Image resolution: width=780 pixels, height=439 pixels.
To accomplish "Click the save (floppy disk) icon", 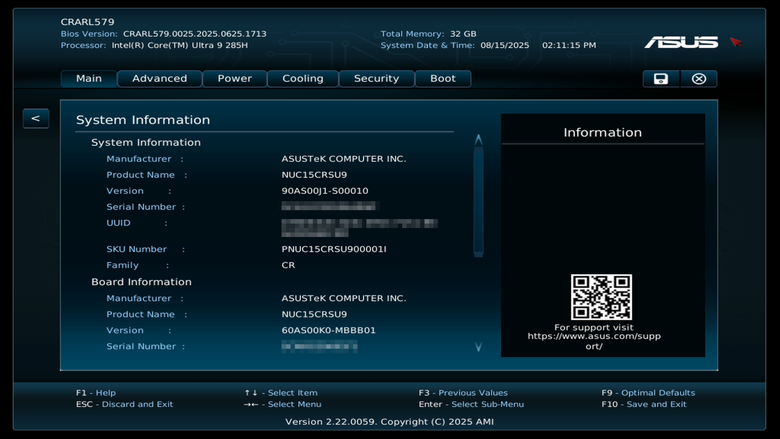I will [x=661, y=79].
